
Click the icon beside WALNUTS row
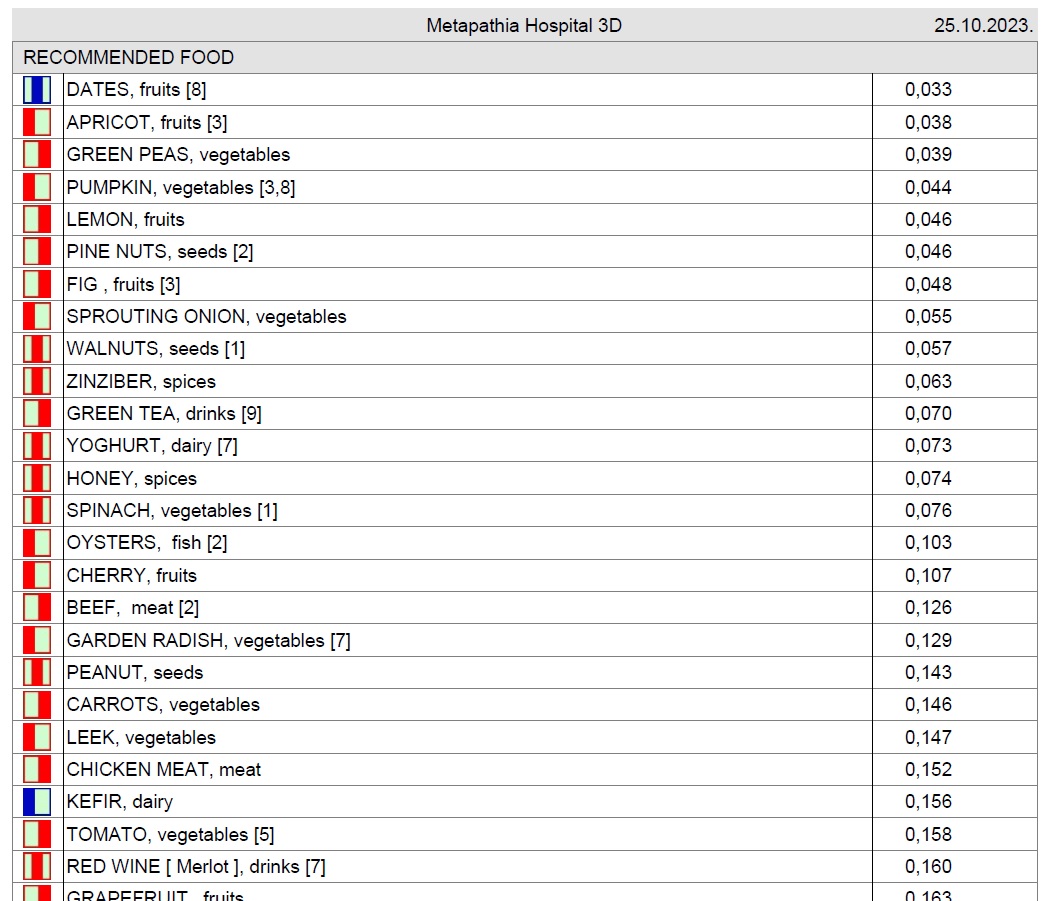tap(37, 349)
